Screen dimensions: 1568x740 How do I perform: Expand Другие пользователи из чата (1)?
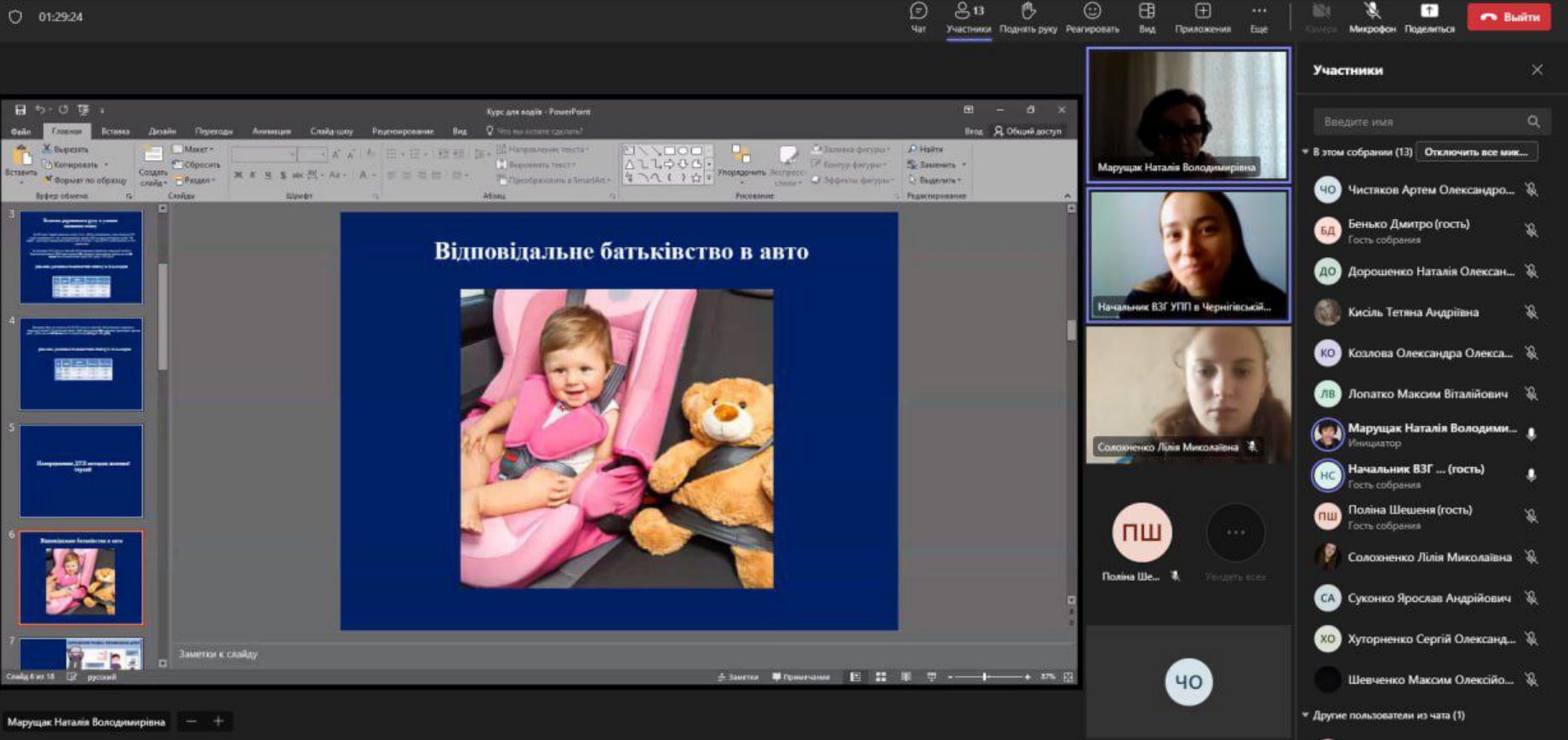point(1305,715)
